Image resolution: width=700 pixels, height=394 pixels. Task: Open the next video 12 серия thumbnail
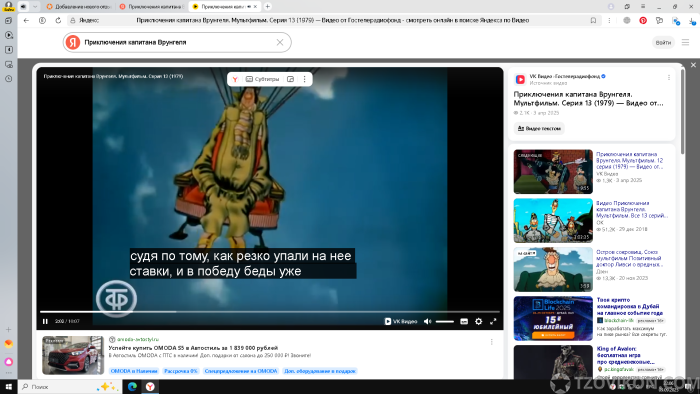tap(553, 171)
